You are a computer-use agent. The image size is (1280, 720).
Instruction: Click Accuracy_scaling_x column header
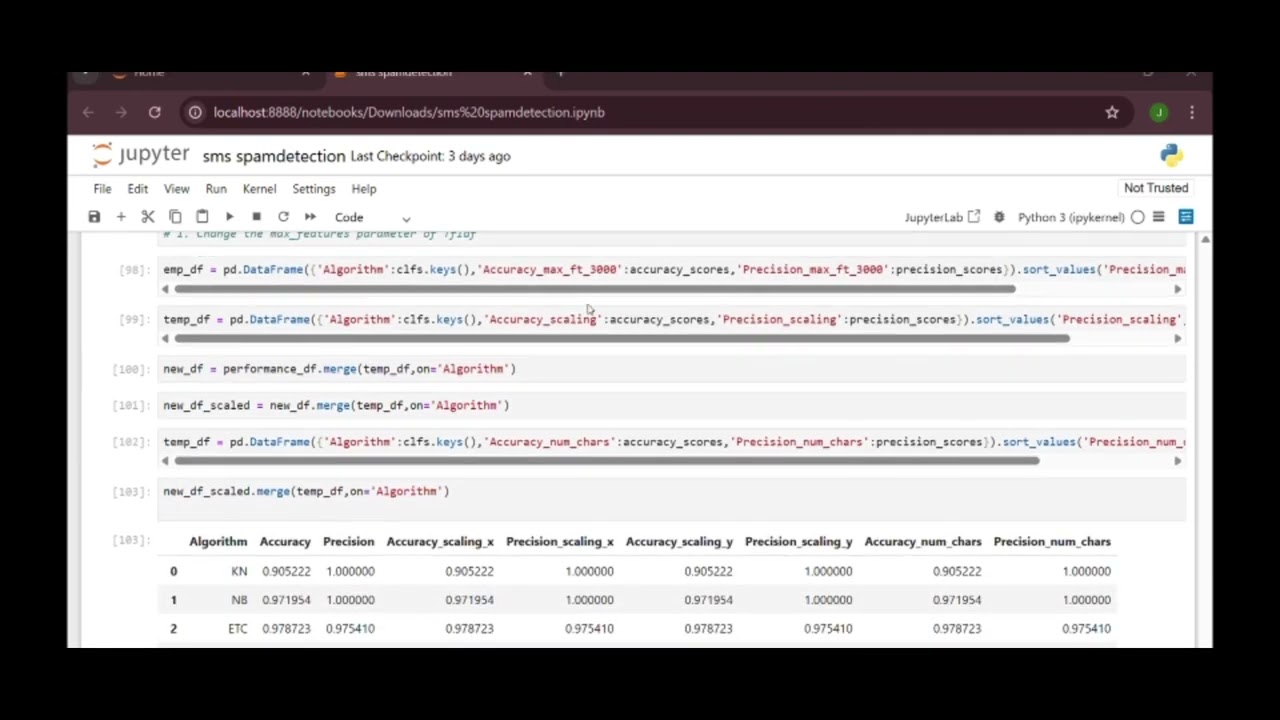point(440,542)
